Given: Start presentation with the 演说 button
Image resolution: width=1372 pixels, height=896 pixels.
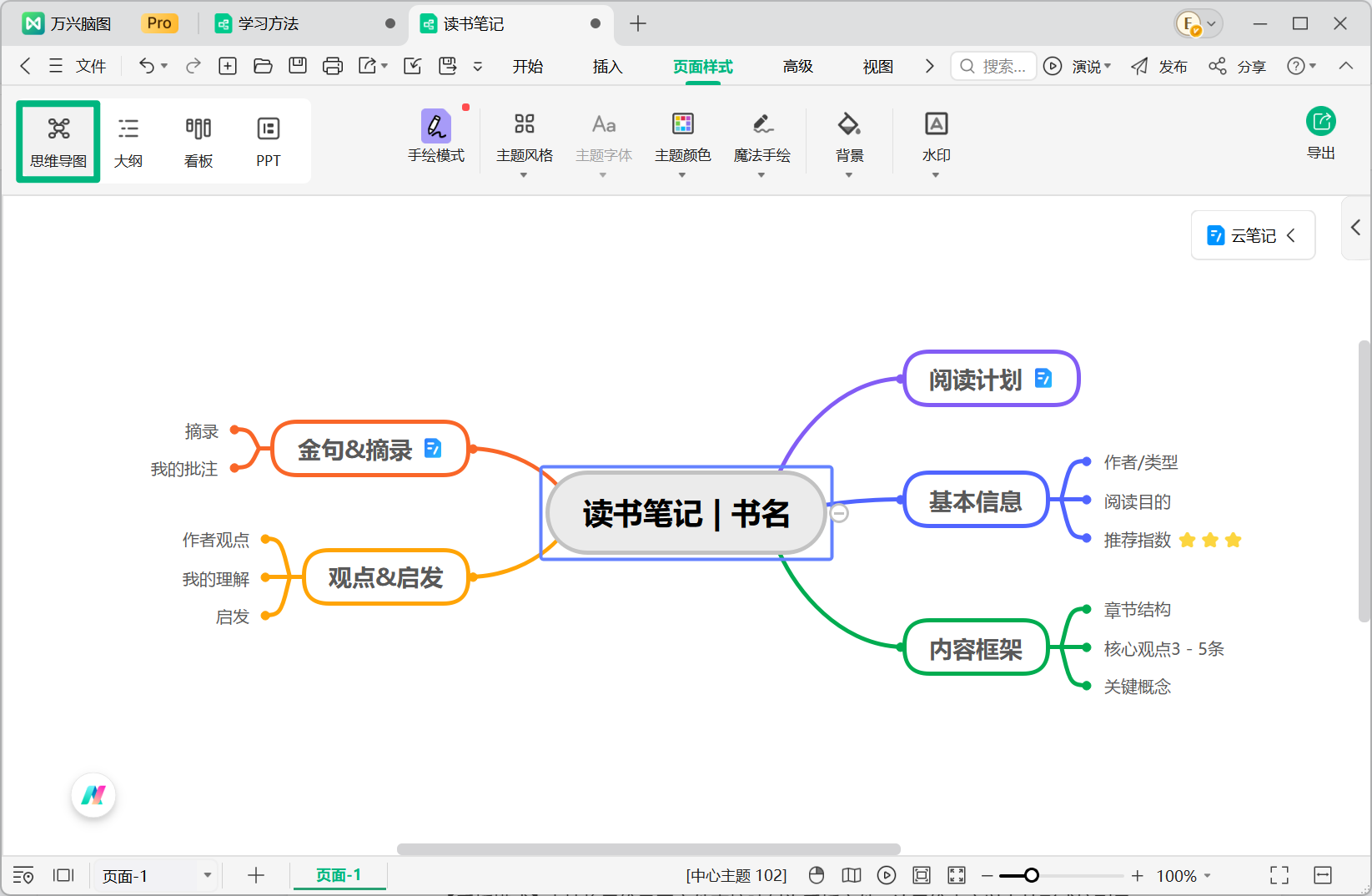Looking at the screenshot, I should pos(1078,66).
